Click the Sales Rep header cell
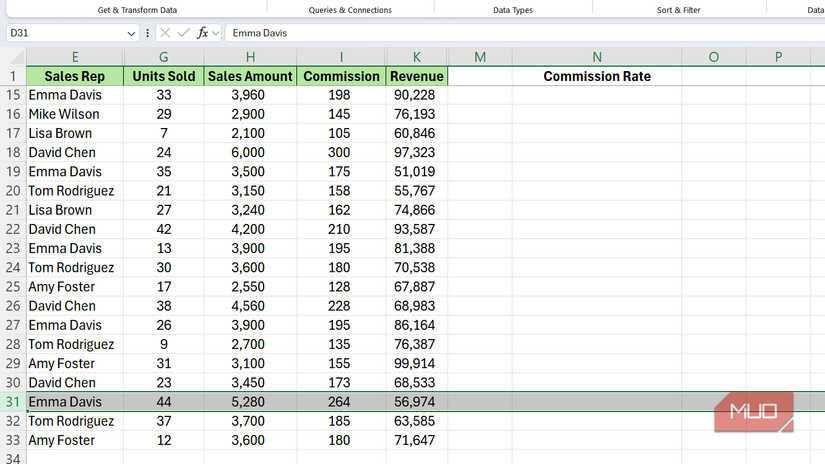Screen dimensions: 825x464 pos(75,76)
